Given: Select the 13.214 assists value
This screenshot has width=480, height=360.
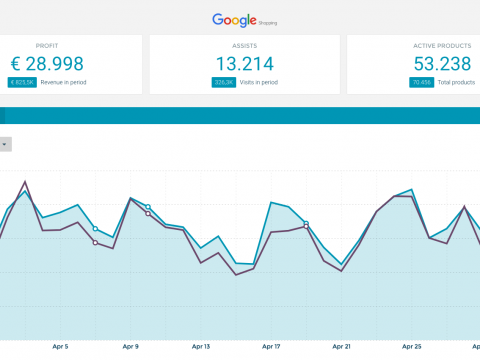Looking at the screenshot, I should [x=245, y=64].
